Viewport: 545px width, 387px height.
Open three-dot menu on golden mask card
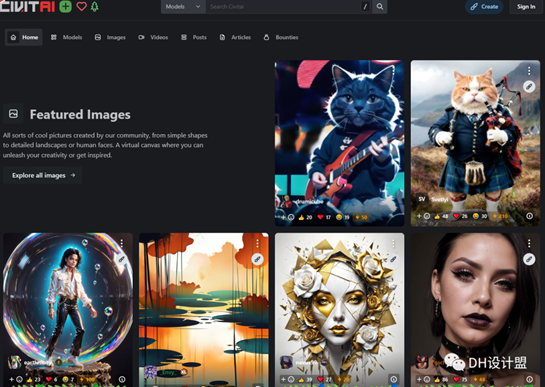393,243
